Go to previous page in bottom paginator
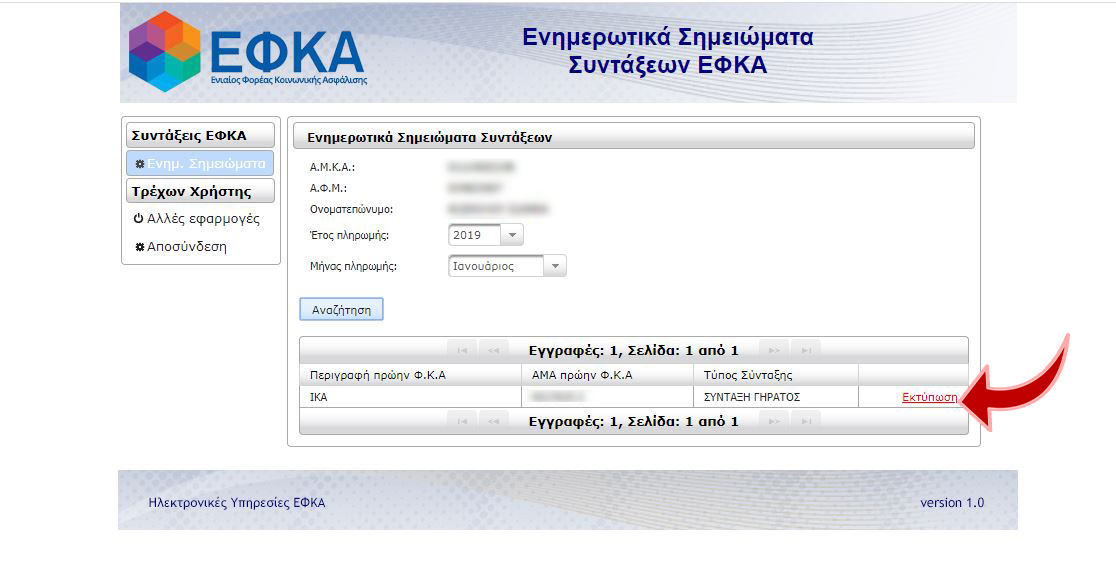Screen dimensions: 1116x561 493,421
